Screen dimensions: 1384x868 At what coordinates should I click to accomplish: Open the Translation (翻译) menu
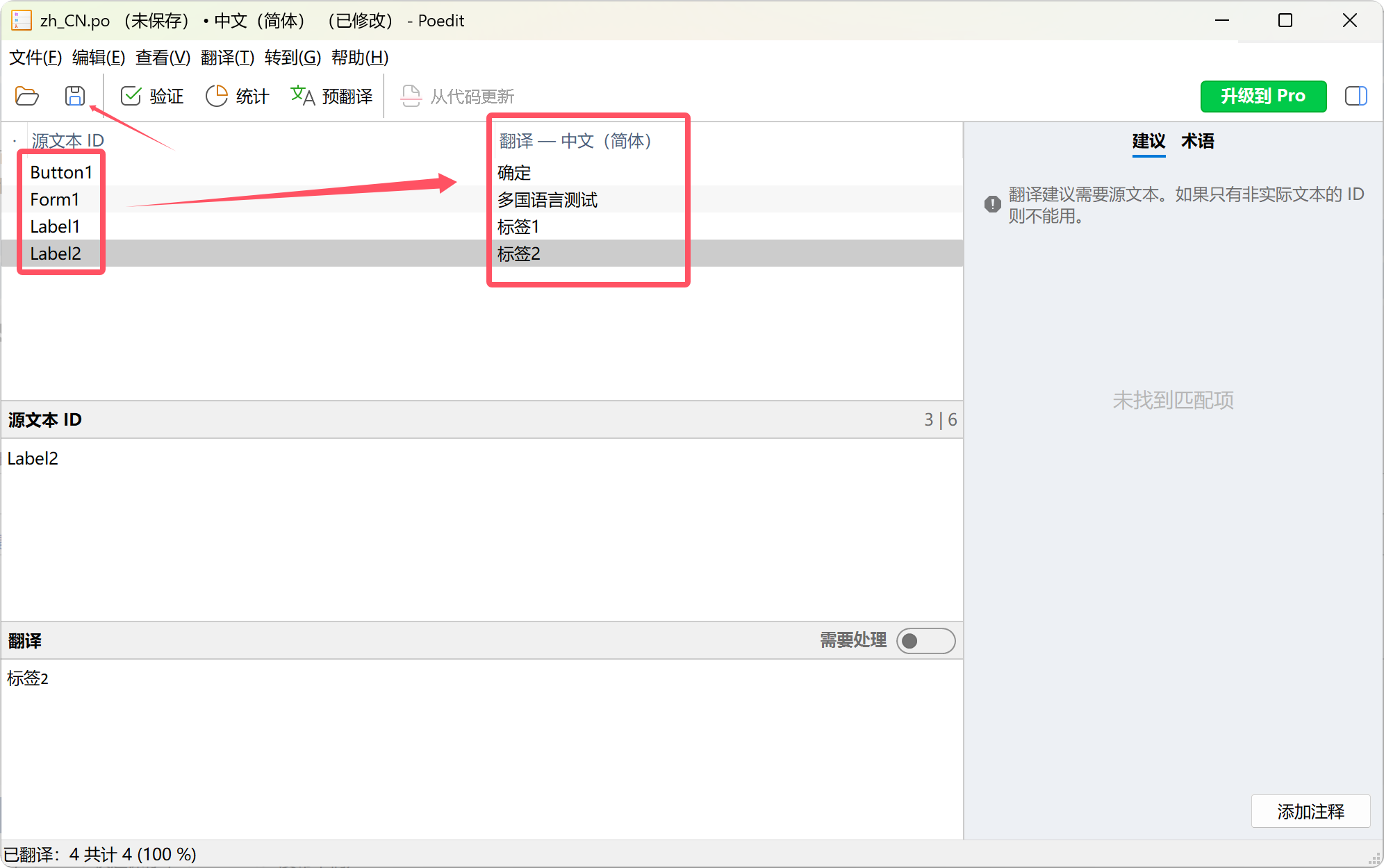pyautogui.click(x=227, y=58)
